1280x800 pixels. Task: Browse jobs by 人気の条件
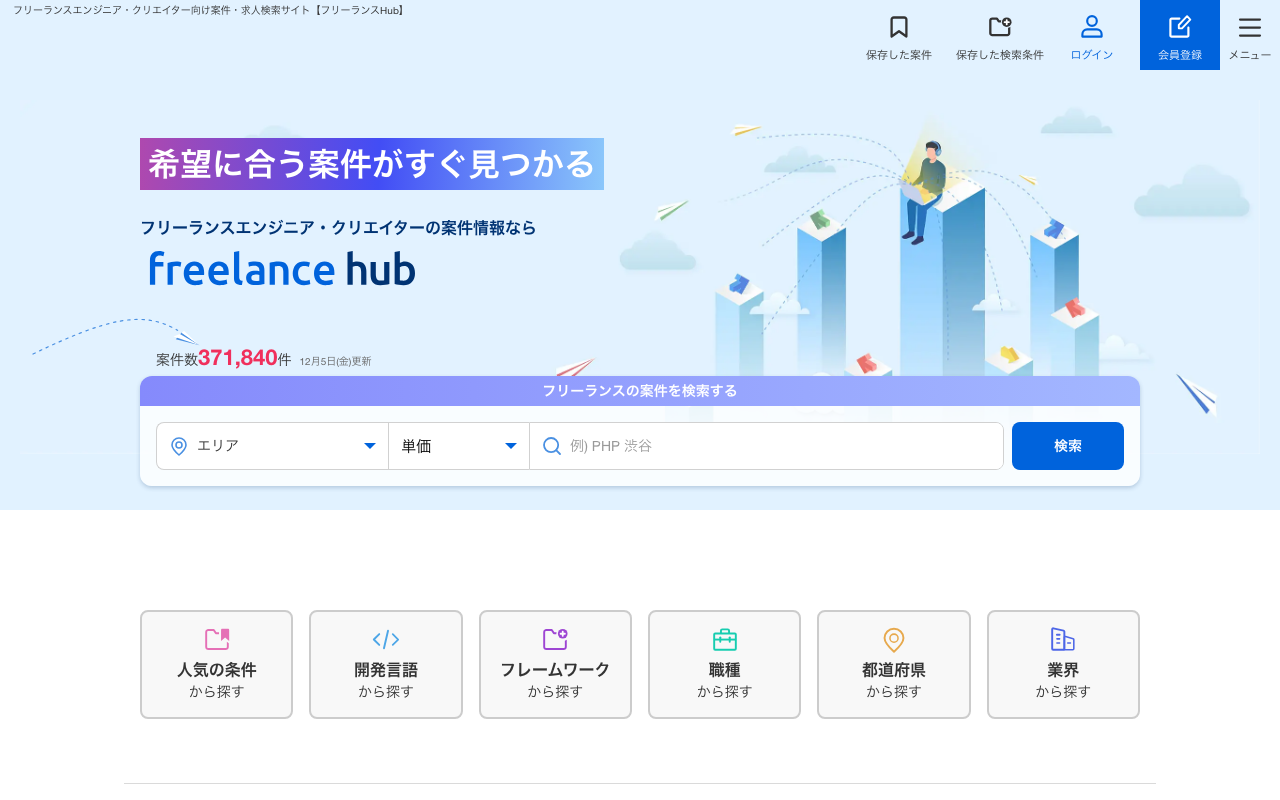216,663
